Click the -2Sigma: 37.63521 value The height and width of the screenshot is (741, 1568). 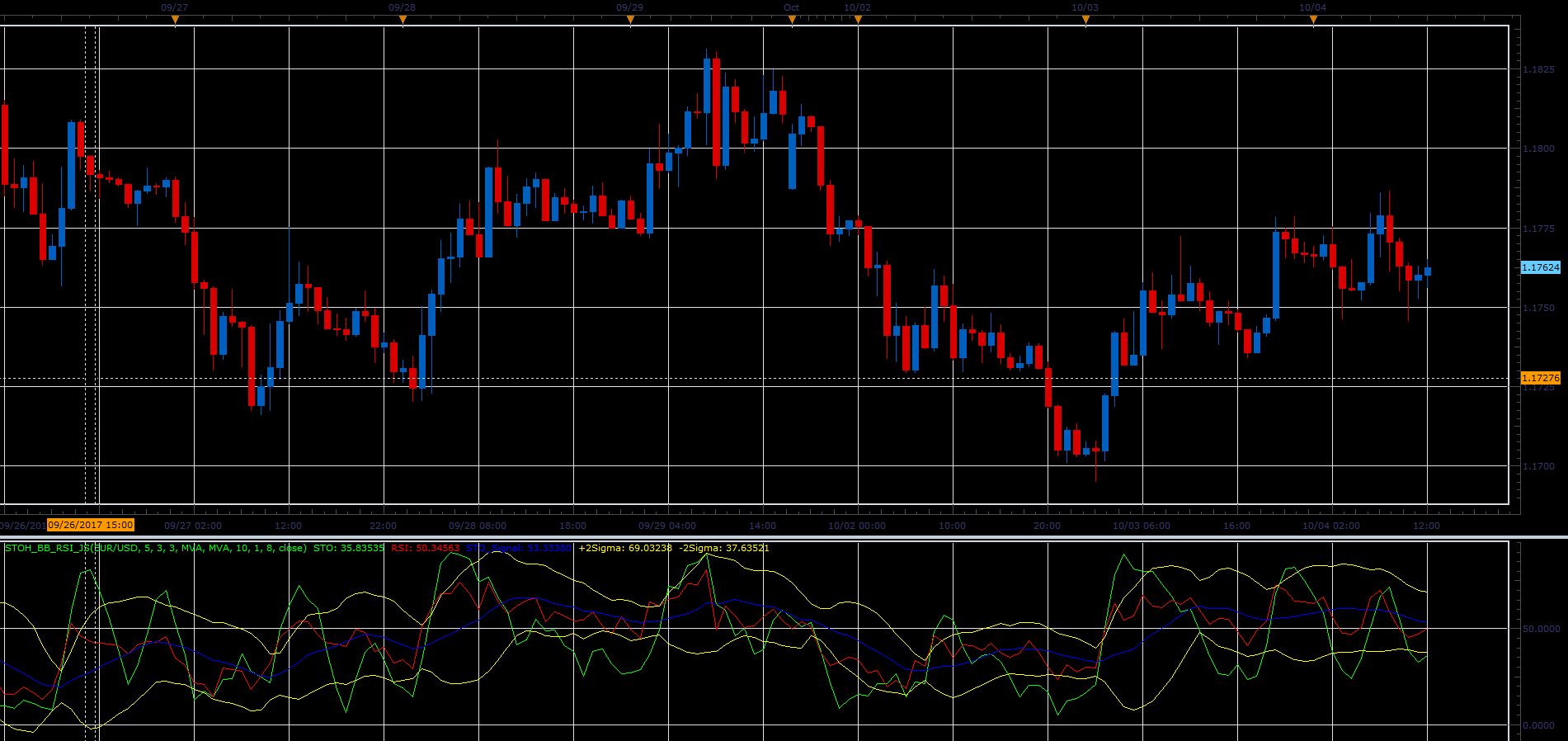coord(724,548)
